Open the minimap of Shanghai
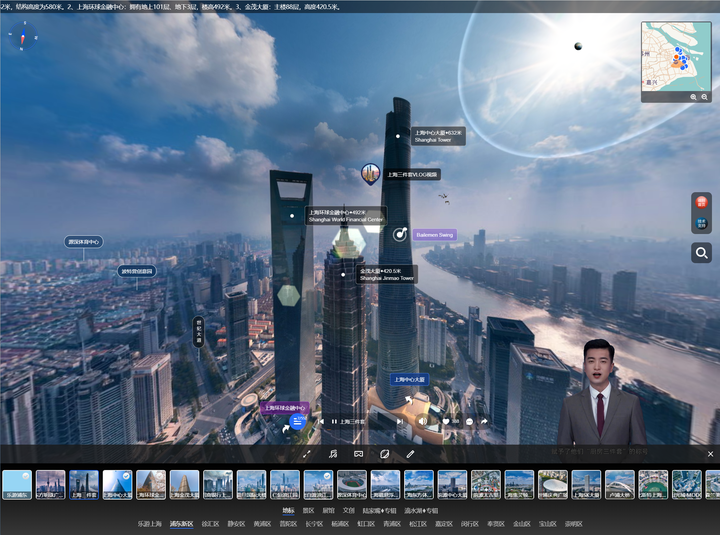The width and height of the screenshot is (720, 535). (676, 57)
